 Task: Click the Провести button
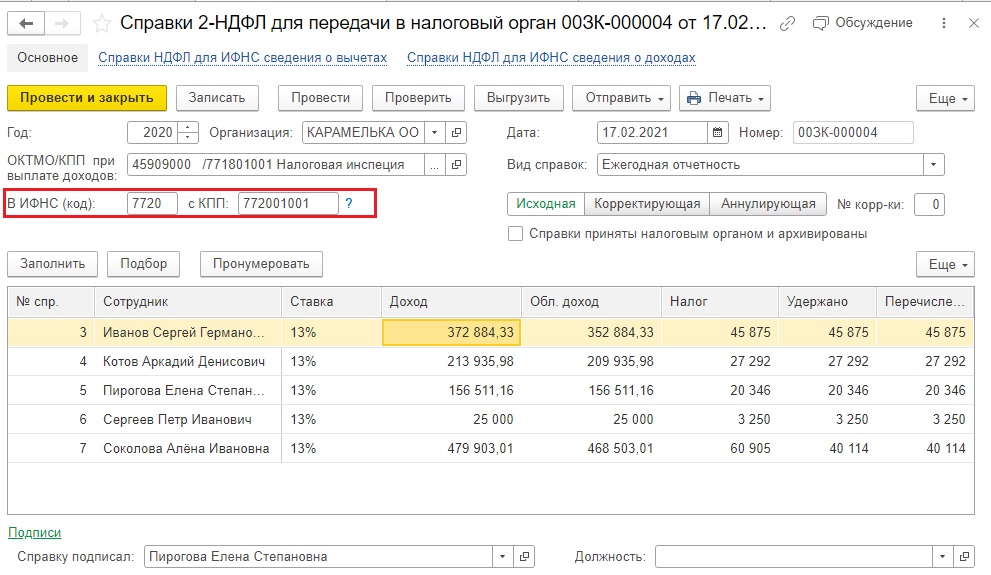click(320, 98)
